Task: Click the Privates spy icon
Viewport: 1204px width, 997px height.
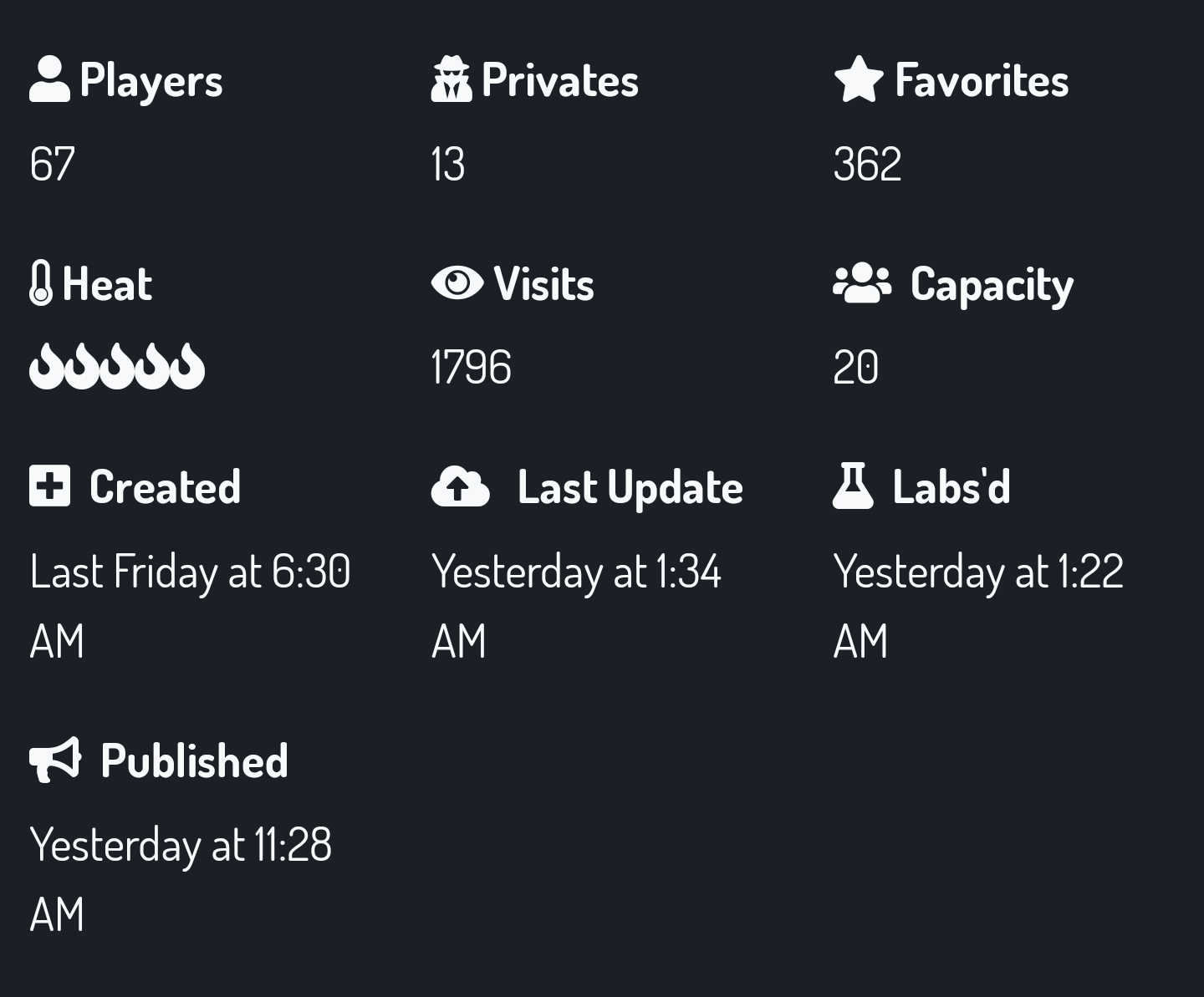Action: click(x=451, y=79)
